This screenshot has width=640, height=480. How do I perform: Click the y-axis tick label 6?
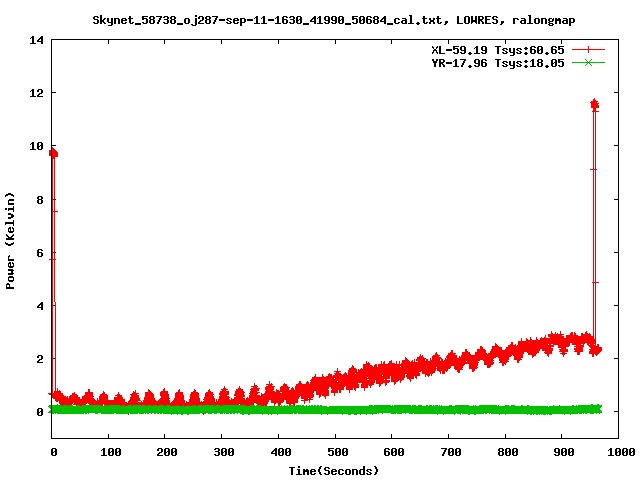(x=40, y=253)
